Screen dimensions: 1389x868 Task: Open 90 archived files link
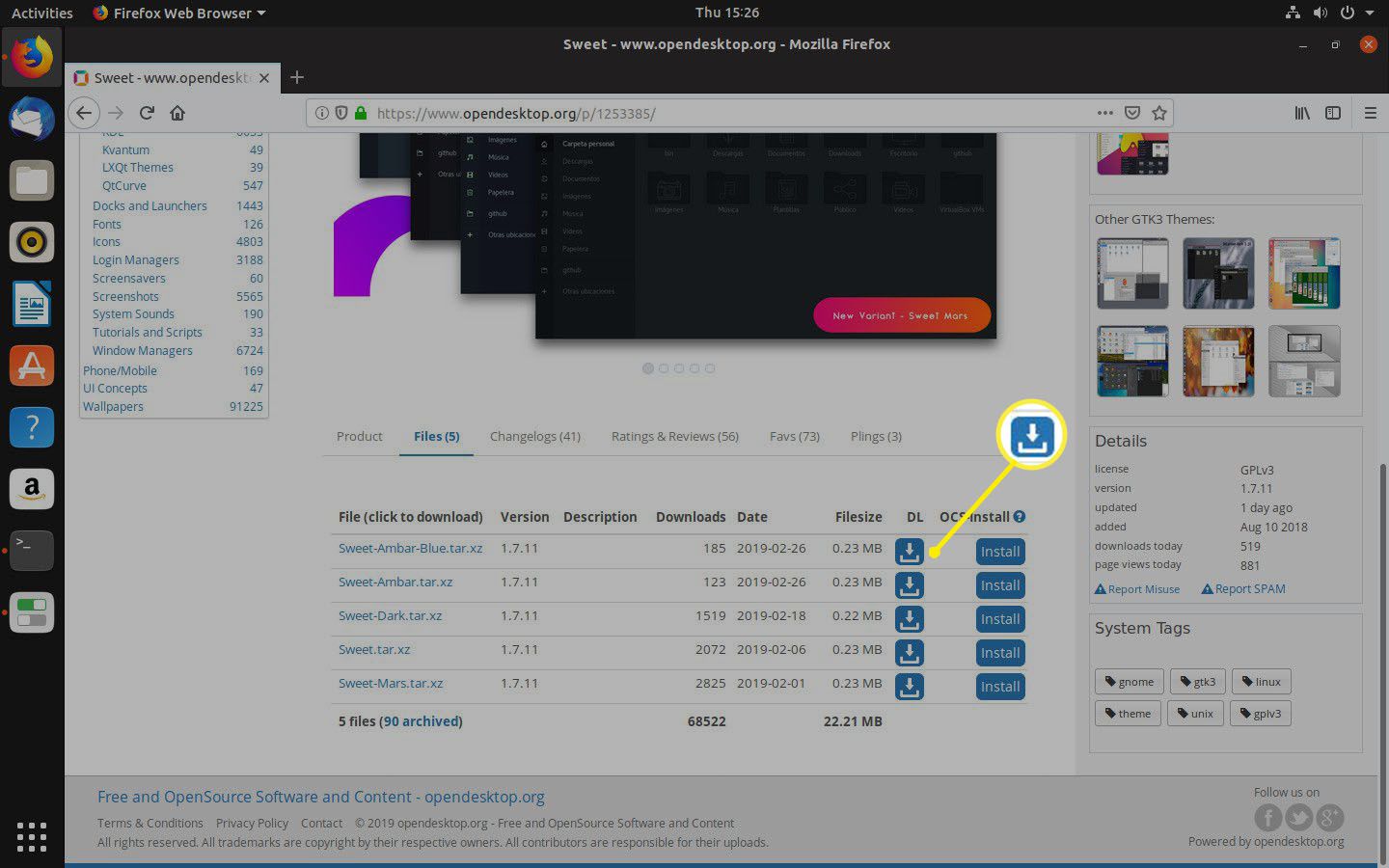click(x=422, y=721)
